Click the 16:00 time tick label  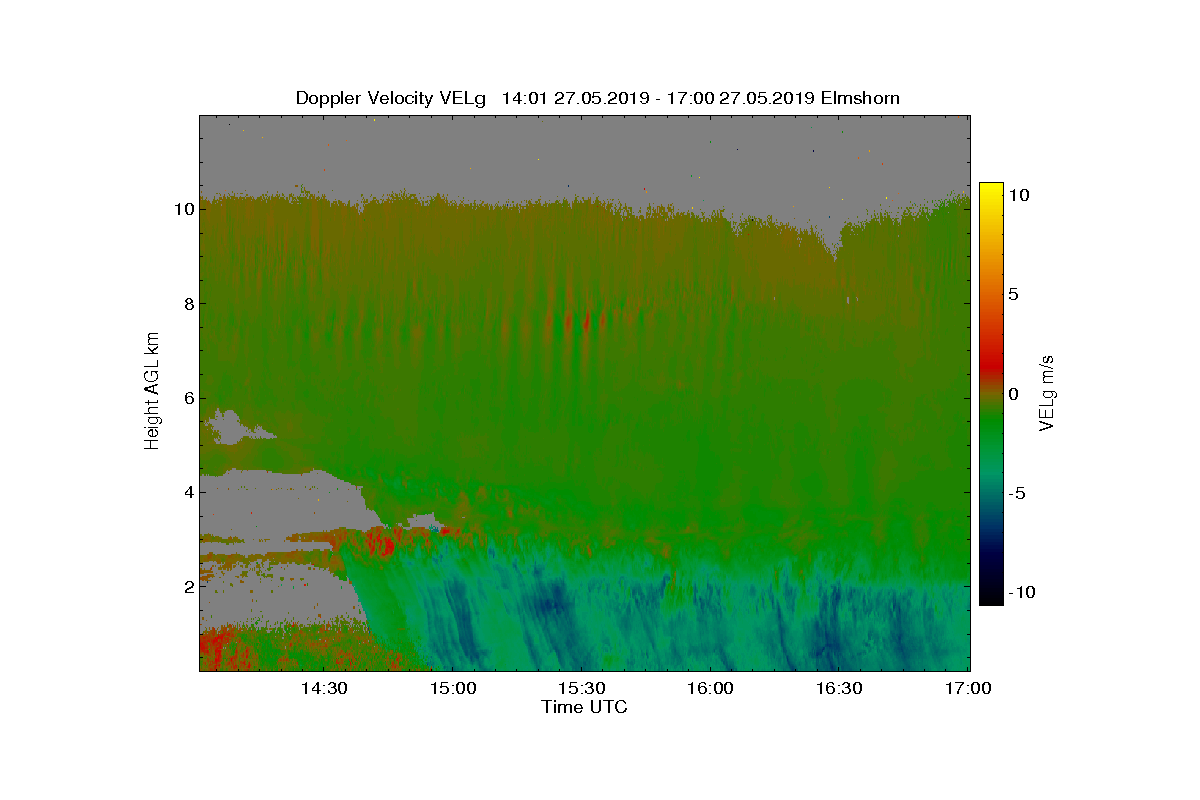pos(711,688)
